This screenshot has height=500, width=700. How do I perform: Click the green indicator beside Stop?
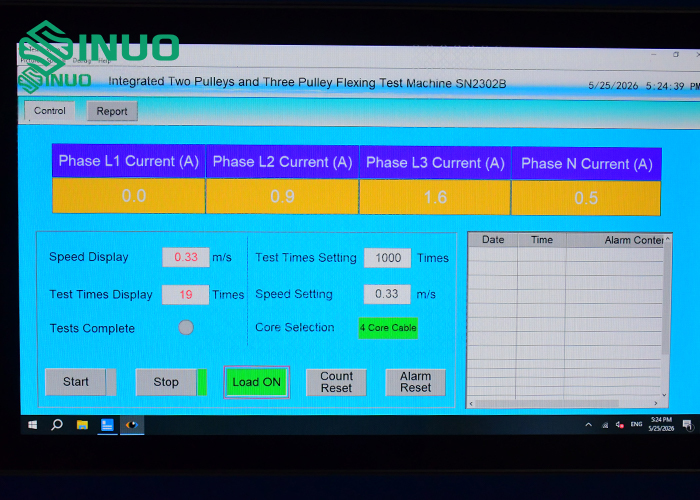click(x=202, y=383)
